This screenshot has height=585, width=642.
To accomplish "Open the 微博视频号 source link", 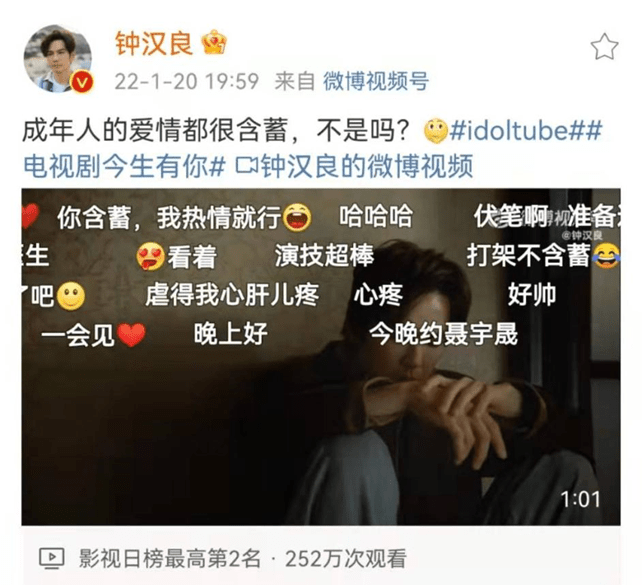I will (376, 81).
